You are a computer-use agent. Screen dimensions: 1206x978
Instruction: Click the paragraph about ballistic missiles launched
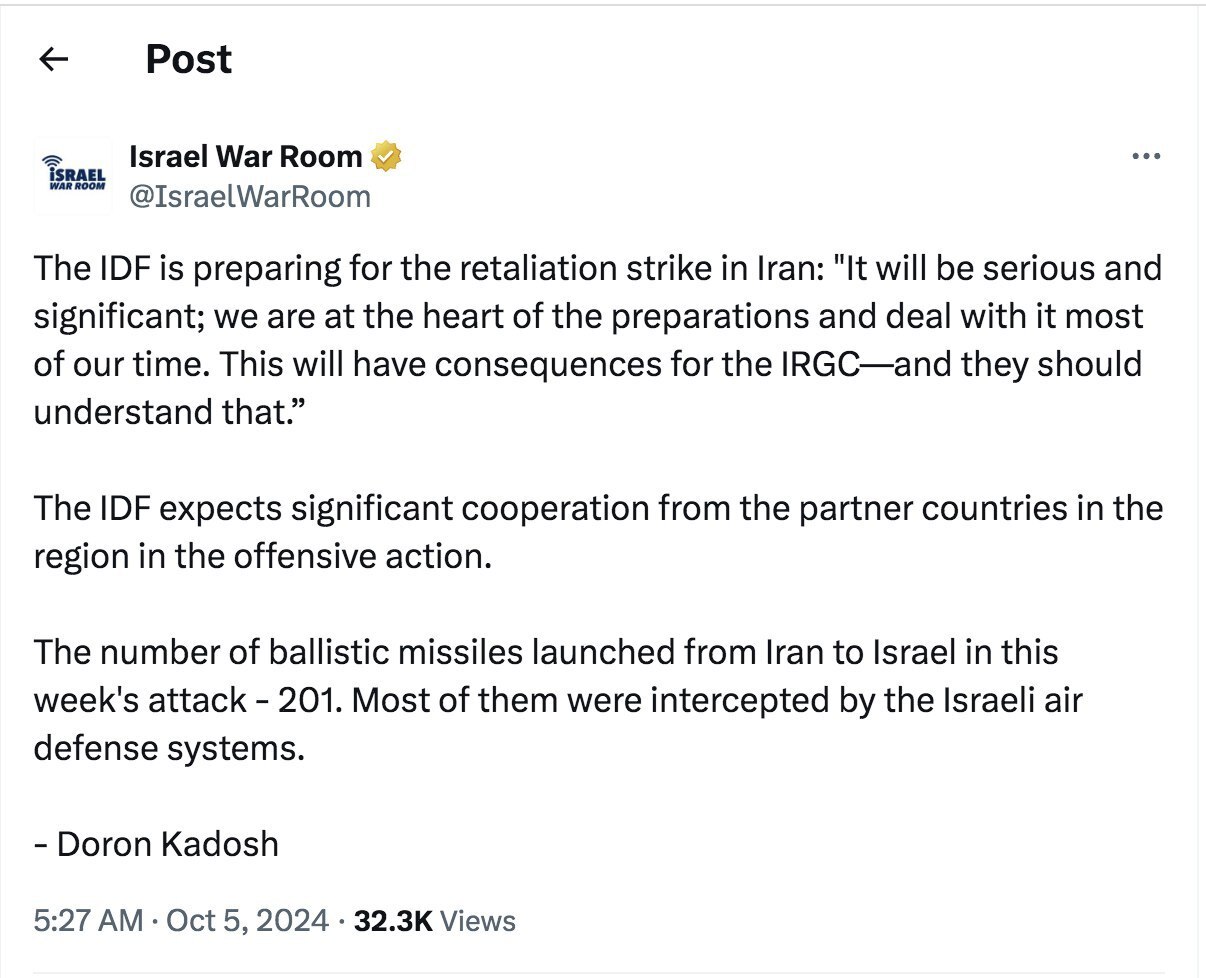click(x=558, y=700)
